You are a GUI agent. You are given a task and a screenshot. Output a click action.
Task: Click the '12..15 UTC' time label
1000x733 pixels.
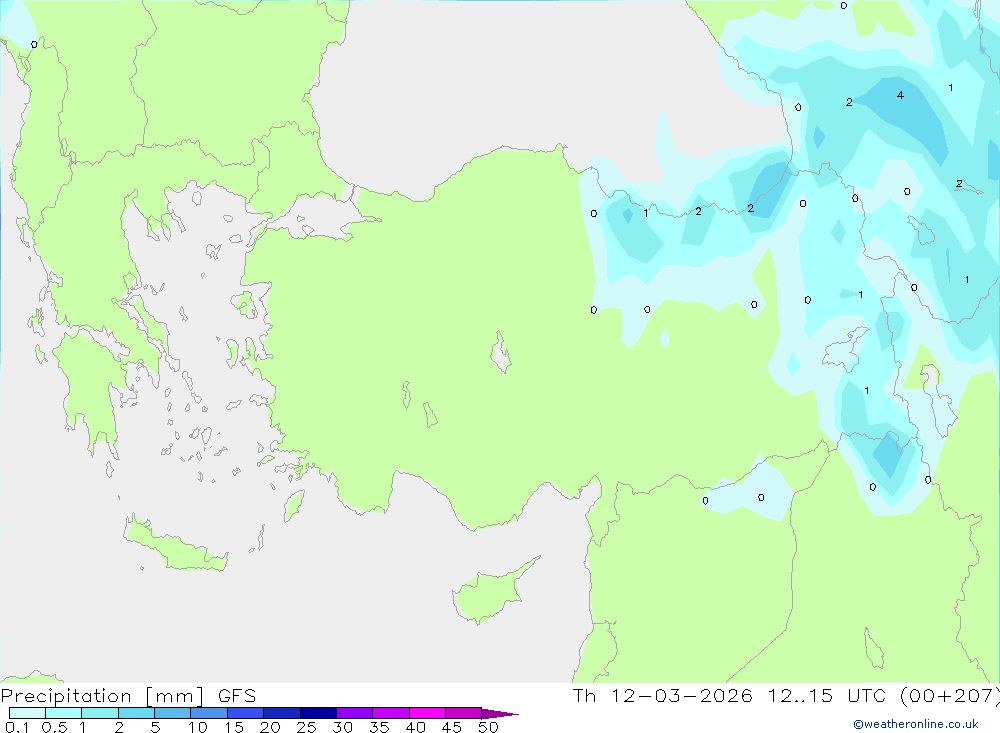pos(827,696)
